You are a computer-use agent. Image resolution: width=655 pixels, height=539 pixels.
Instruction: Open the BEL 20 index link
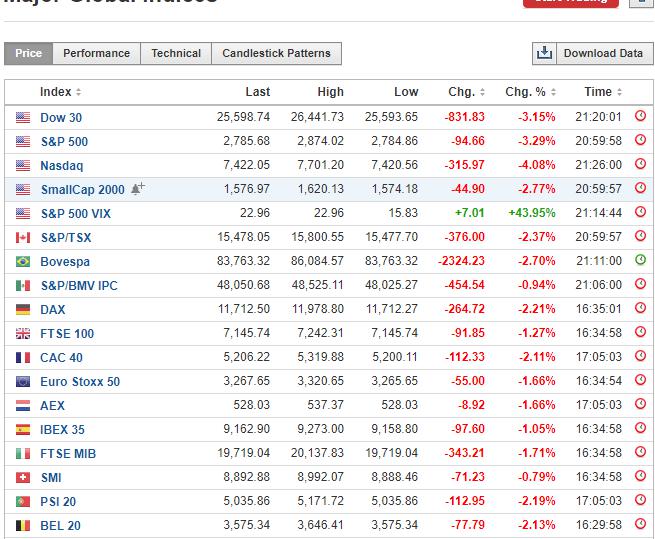pyautogui.click(x=60, y=526)
